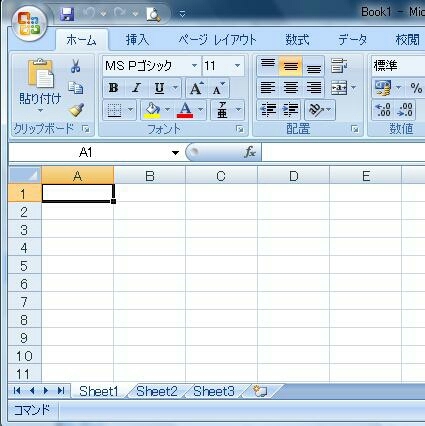The width and height of the screenshot is (425, 426).
Task: Click the Insert Function fx icon
Action: (x=250, y=152)
